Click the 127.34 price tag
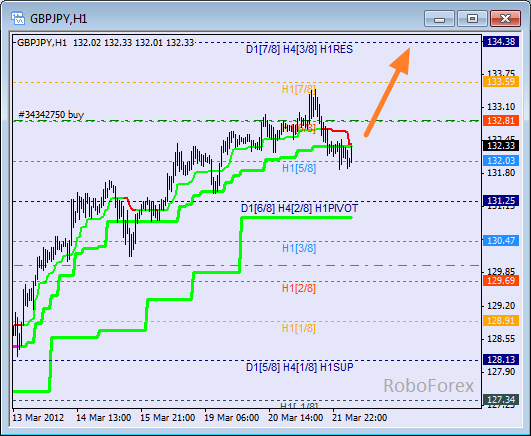The width and height of the screenshot is (531, 436). [501, 400]
